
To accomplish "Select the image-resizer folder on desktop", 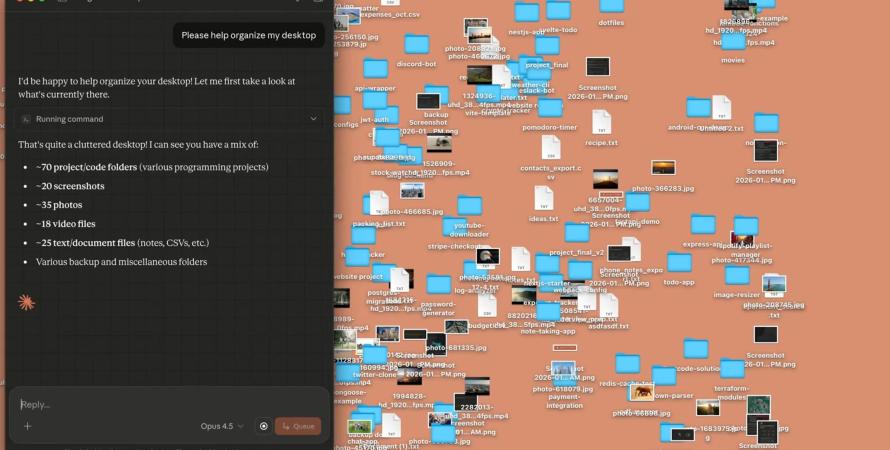I will point(737,276).
